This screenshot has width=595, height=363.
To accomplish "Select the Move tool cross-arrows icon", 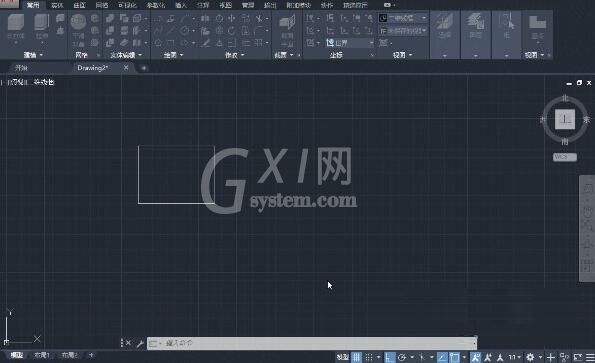I will tap(231, 18).
